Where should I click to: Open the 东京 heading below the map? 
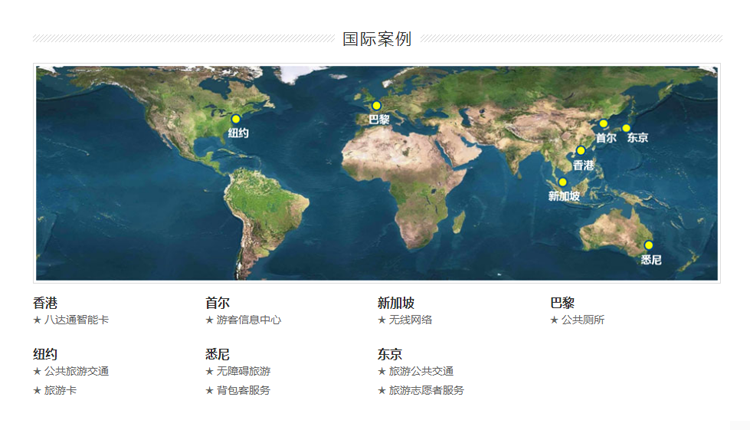389,354
